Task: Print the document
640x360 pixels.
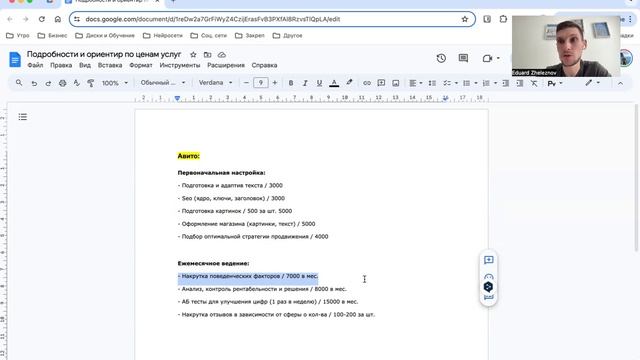Action: pyautogui.click(x=62, y=83)
